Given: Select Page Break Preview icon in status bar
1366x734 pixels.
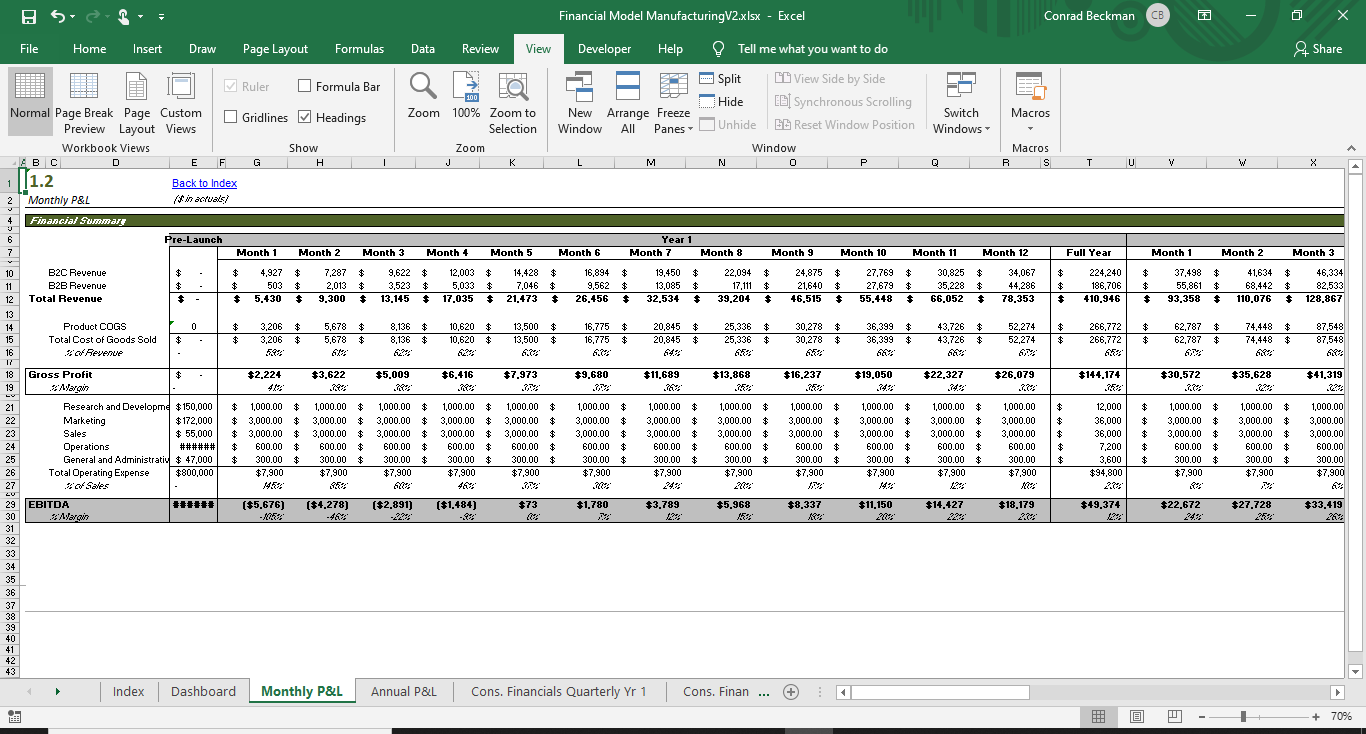Looking at the screenshot, I should click(x=1174, y=716).
